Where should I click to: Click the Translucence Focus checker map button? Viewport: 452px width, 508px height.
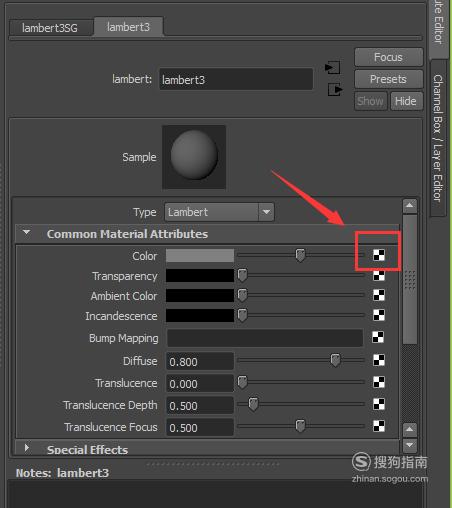coord(379,426)
